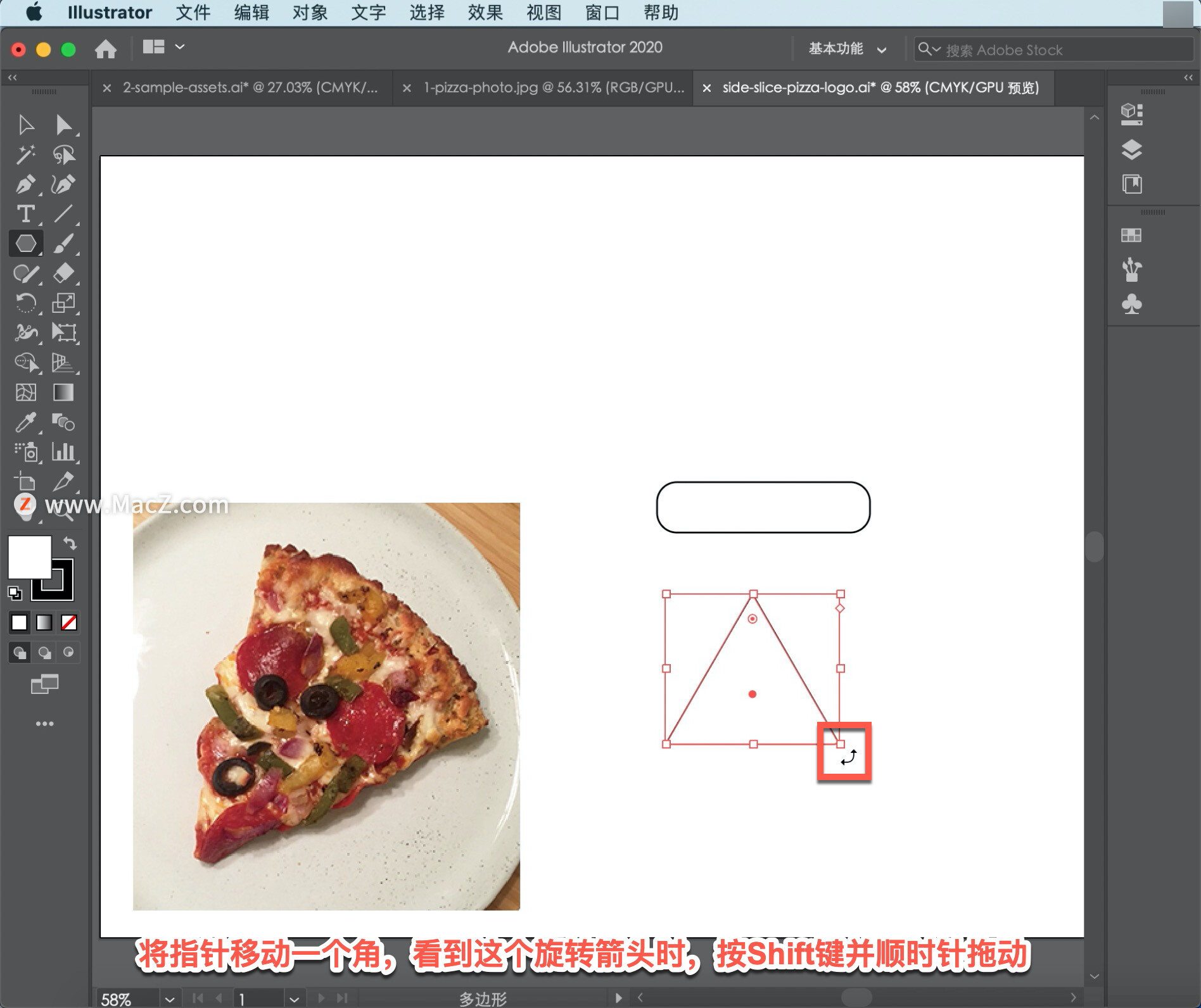This screenshot has width=1201, height=1008.
Task: Click the Fill color swatch
Action: click(29, 557)
